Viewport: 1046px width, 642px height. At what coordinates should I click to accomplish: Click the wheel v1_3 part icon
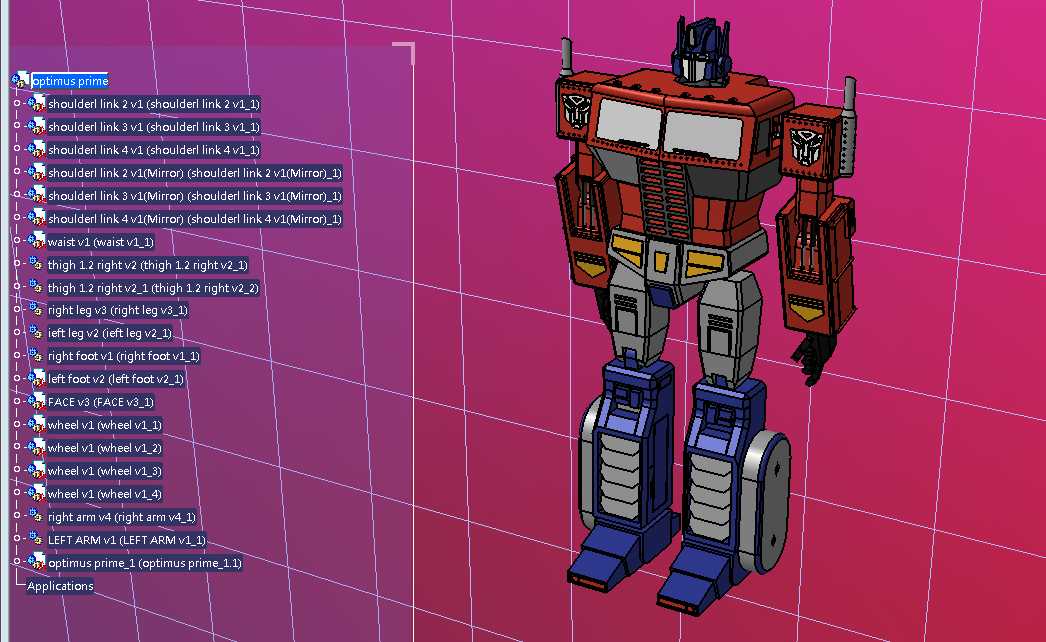37,470
